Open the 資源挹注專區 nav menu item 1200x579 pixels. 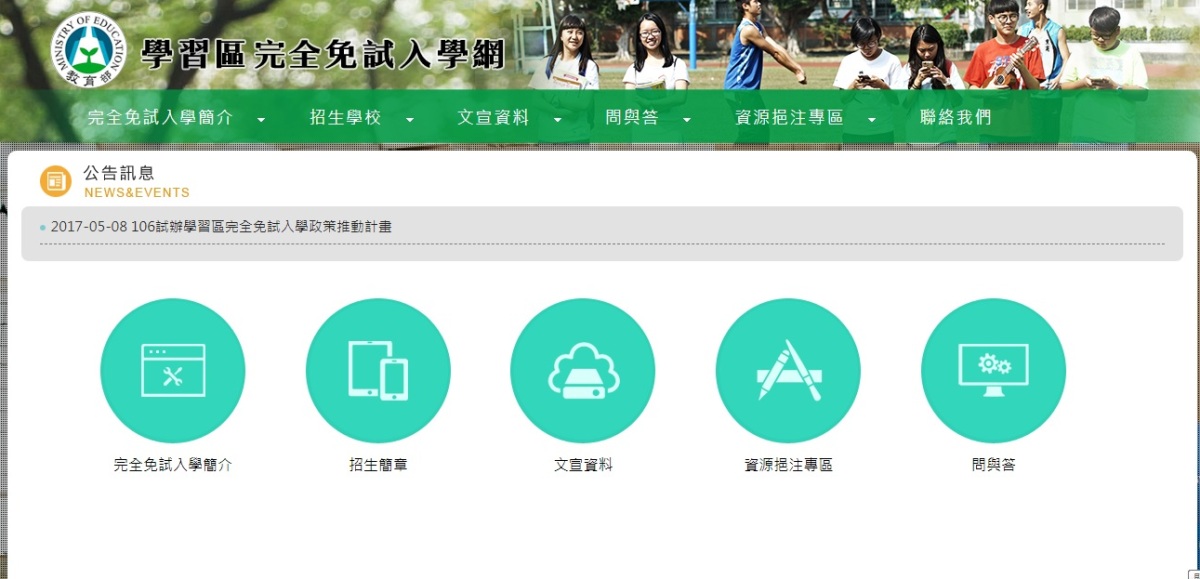pos(789,118)
